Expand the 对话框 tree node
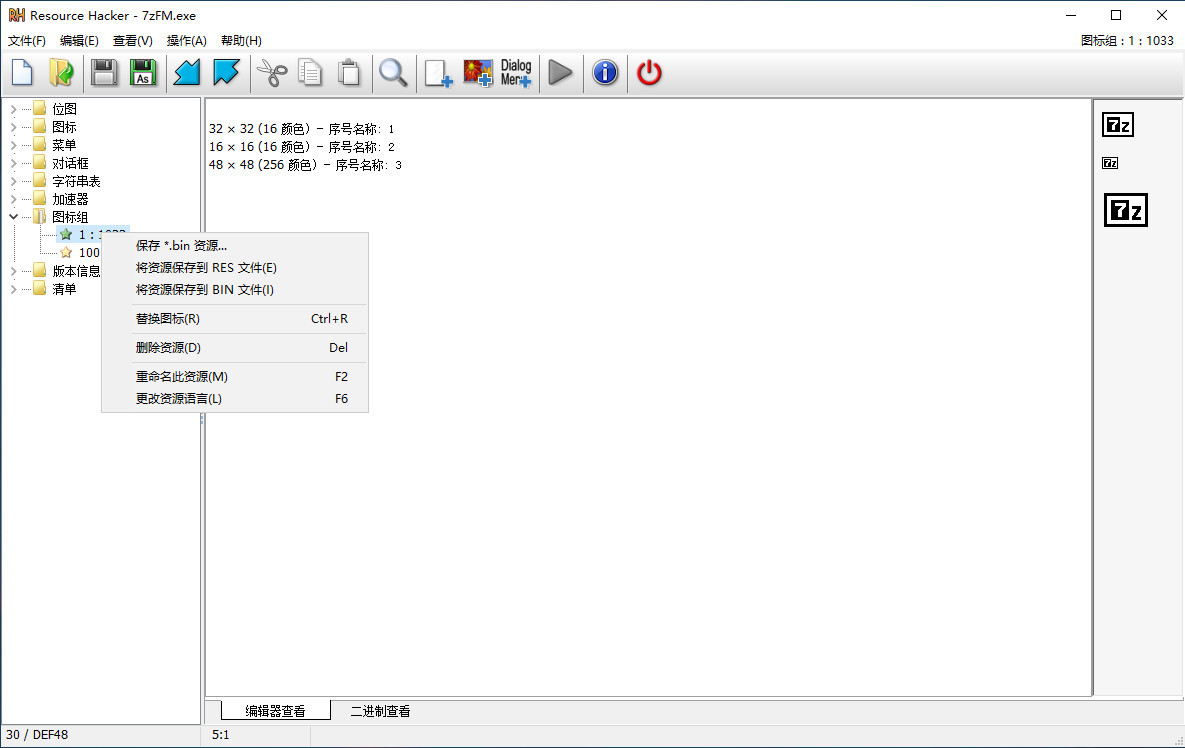 pyautogui.click(x=13, y=163)
